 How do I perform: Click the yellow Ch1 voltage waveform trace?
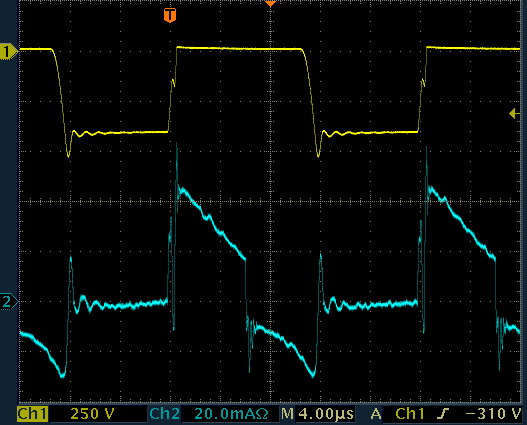pos(240,49)
